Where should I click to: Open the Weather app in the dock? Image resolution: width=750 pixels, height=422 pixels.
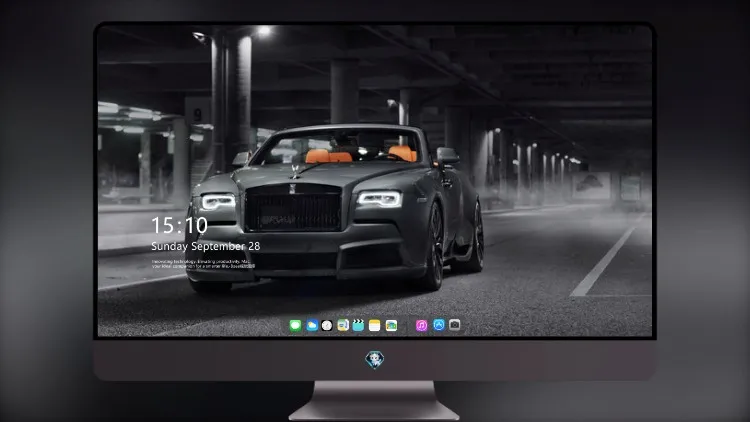click(312, 326)
